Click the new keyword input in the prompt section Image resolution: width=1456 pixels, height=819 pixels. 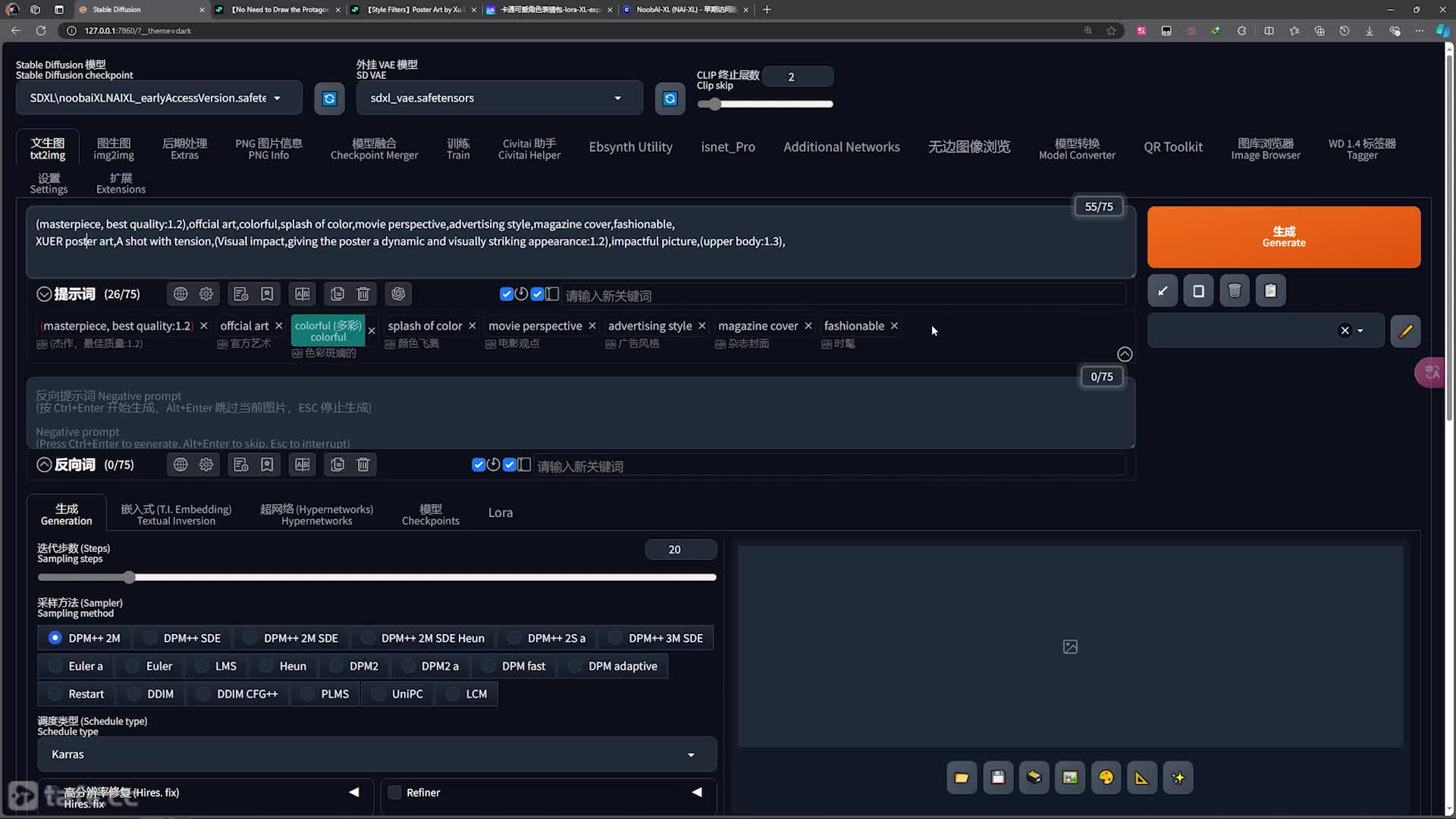click(843, 295)
